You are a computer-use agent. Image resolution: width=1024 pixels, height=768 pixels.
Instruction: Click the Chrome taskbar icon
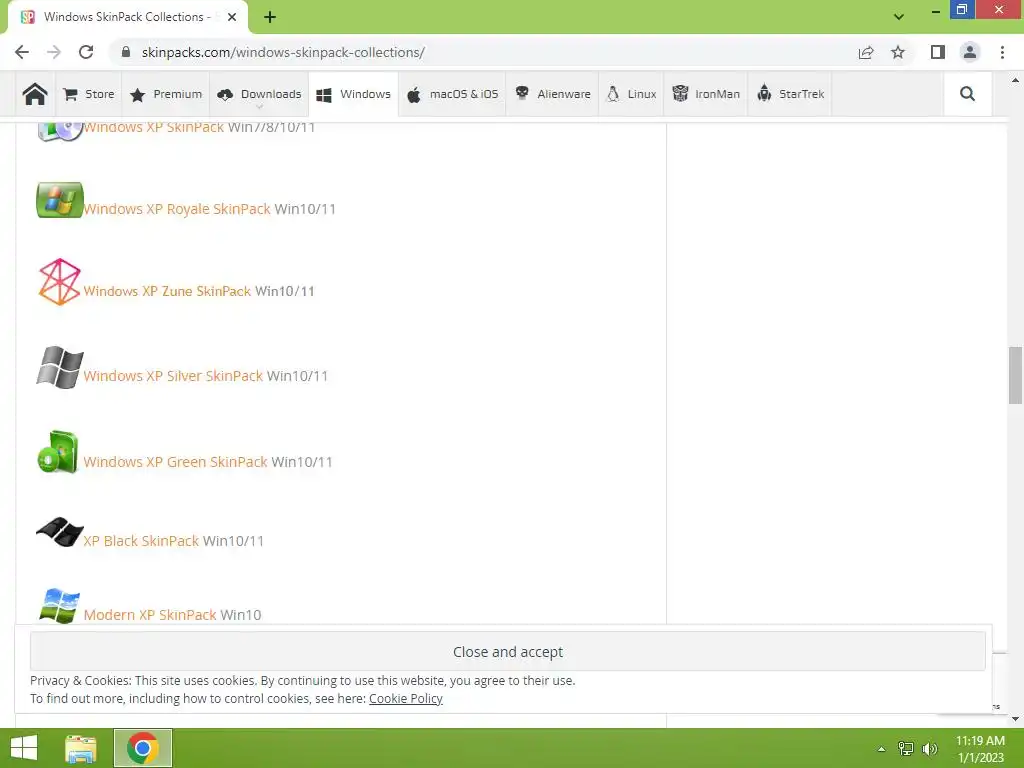(143, 748)
